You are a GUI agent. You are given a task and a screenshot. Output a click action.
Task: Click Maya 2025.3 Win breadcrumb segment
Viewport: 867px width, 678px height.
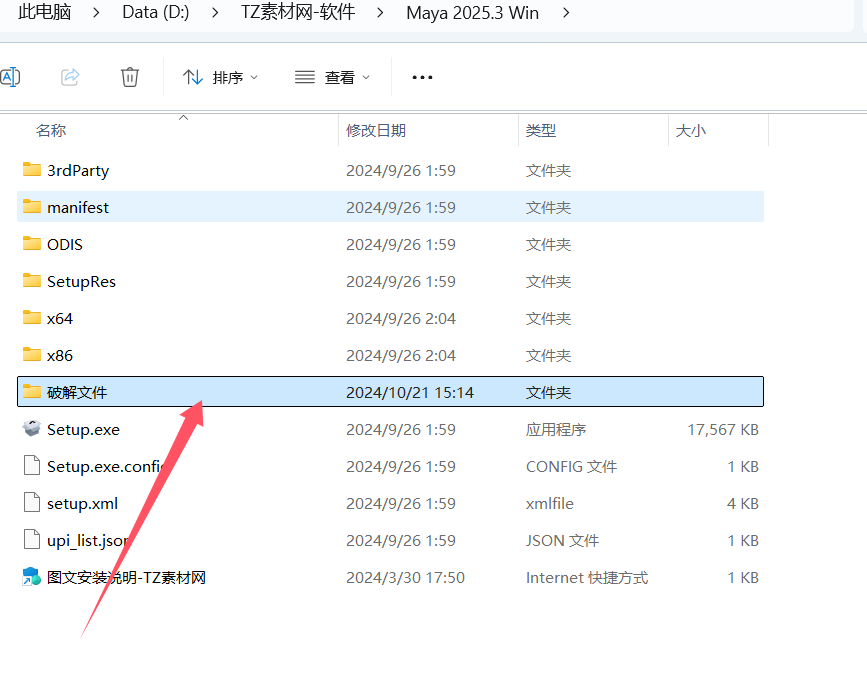472,12
